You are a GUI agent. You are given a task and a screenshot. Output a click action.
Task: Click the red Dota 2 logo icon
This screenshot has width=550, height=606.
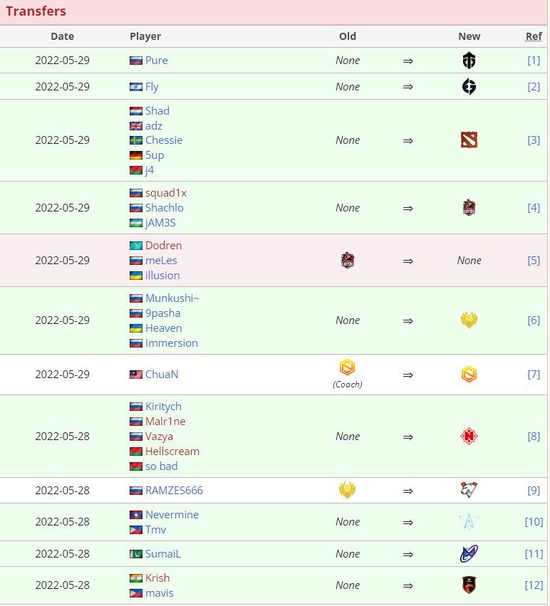[469, 140]
